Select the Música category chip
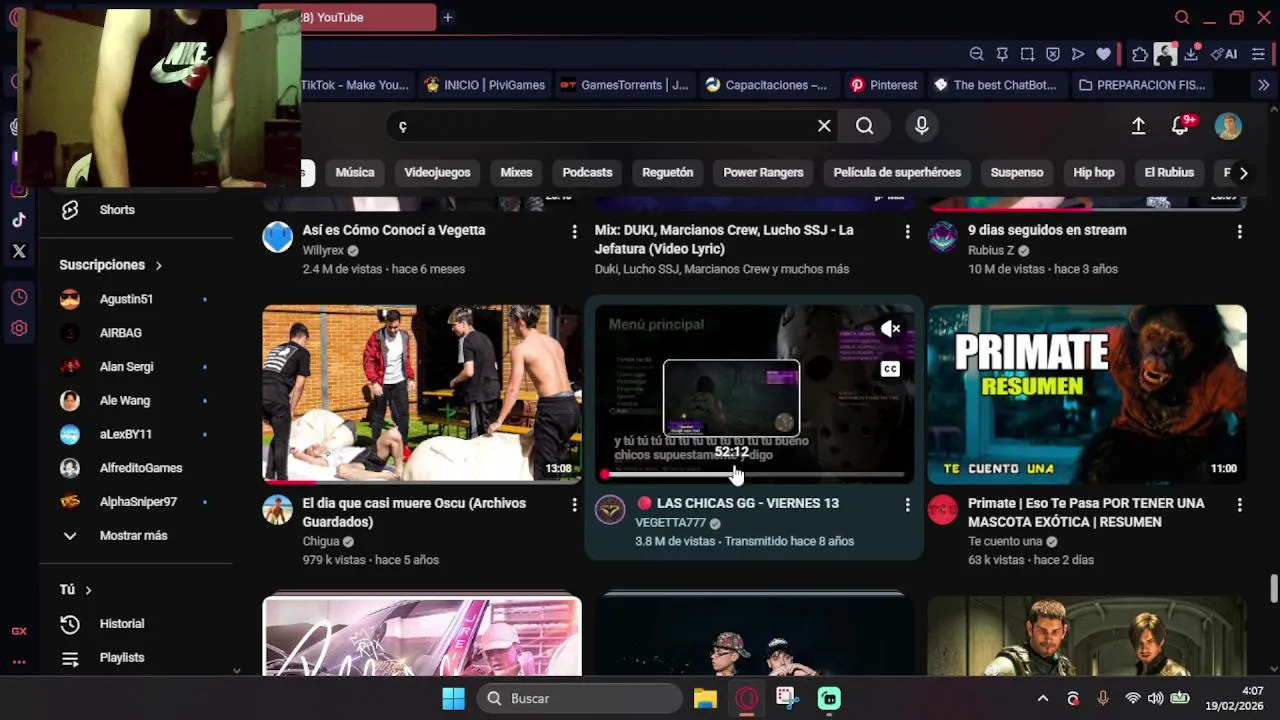 click(355, 172)
